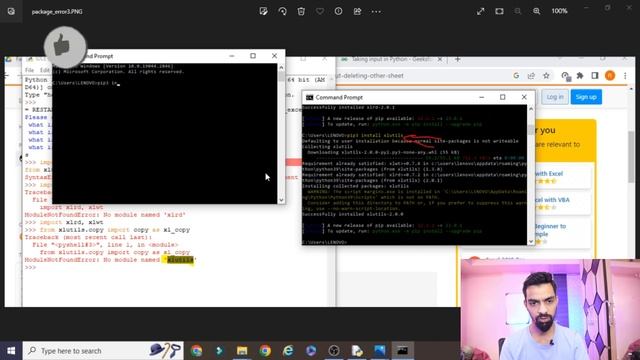Click the Photos app icon beside filename

tap(11, 11)
